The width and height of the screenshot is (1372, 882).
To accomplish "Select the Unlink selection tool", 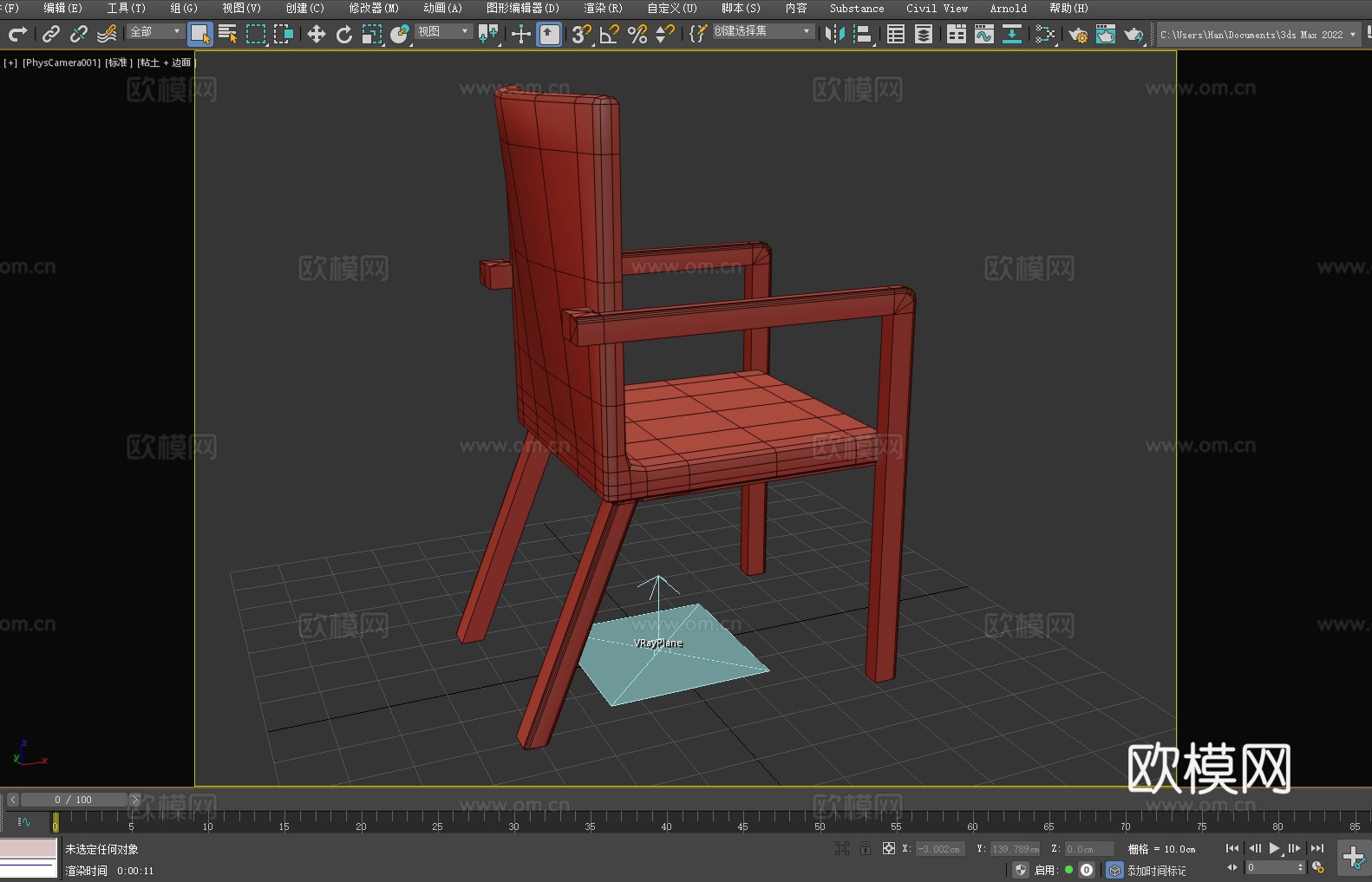I will pos(79,34).
